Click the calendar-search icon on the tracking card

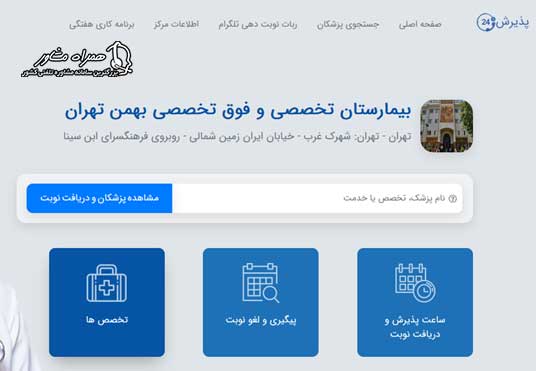click(260, 282)
